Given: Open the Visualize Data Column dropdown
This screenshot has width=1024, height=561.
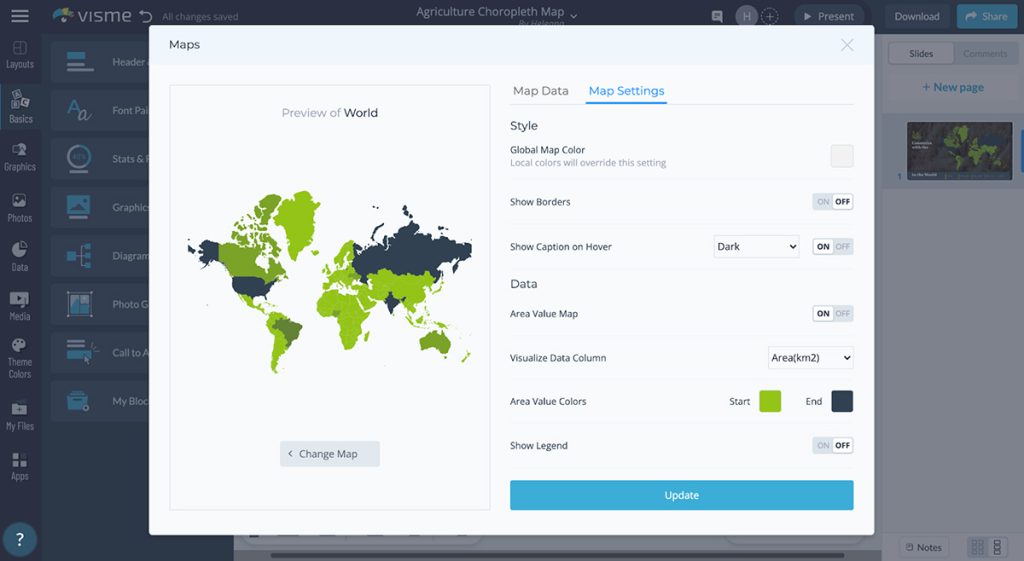Looking at the screenshot, I should [x=810, y=358].
